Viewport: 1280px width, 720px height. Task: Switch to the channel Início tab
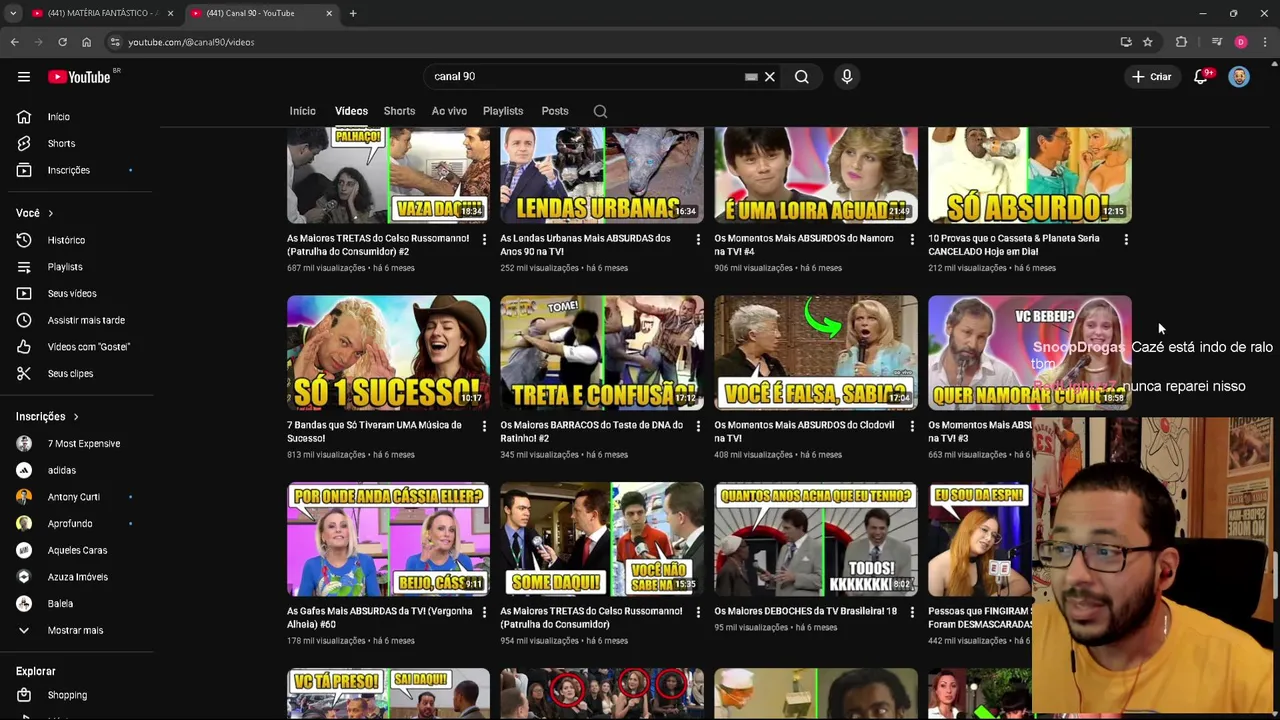[302, 111]
